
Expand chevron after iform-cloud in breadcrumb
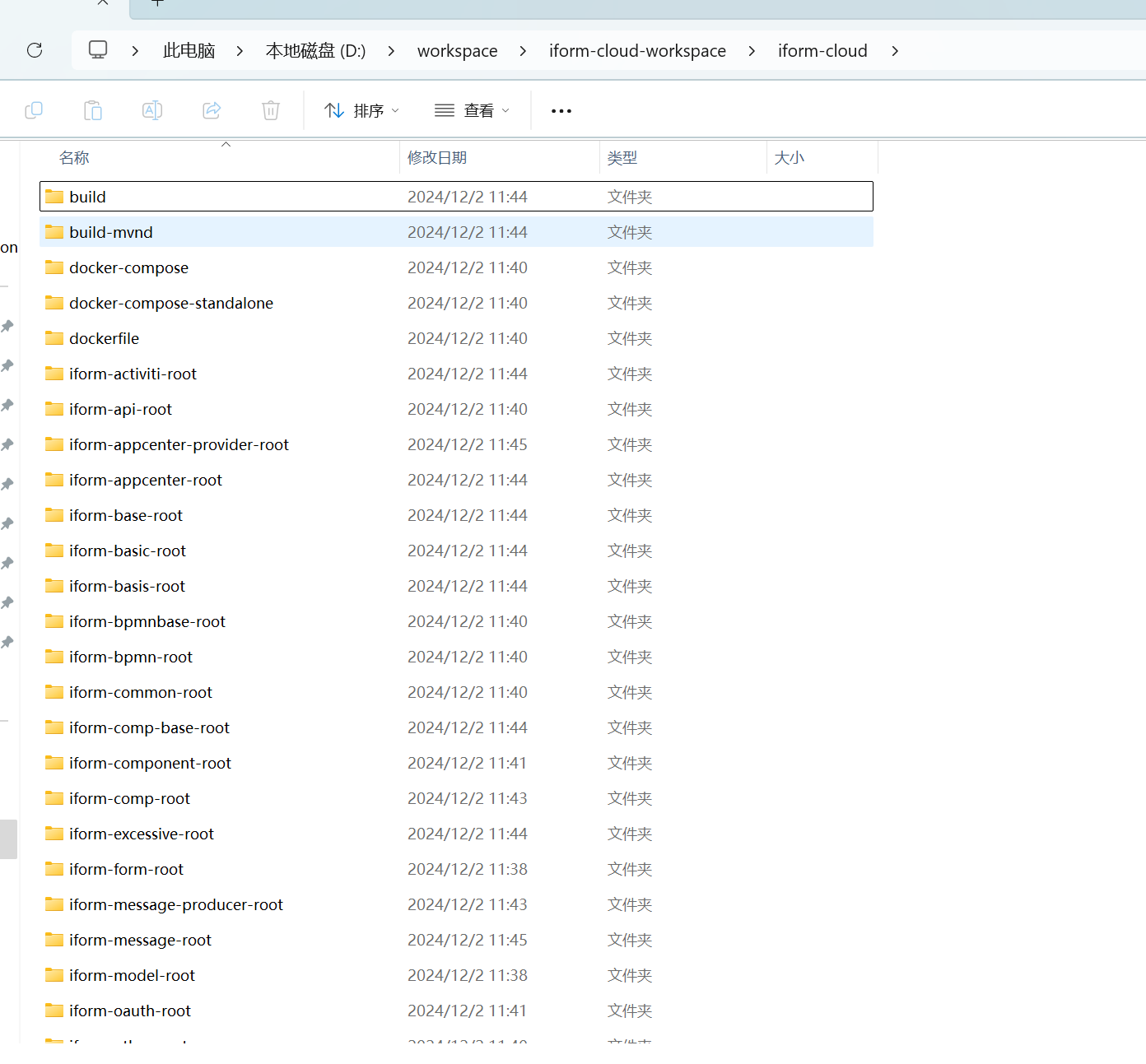coord(895,51)
